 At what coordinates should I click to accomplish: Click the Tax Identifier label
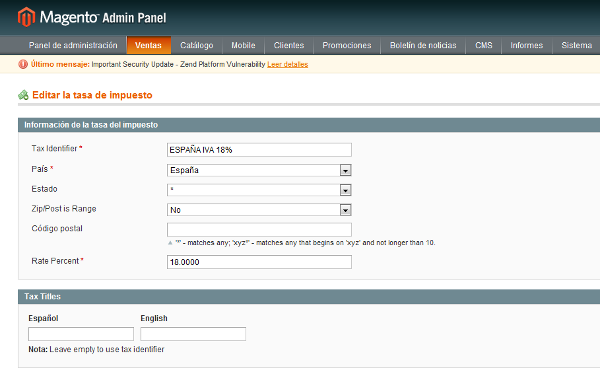coord(54,148)
